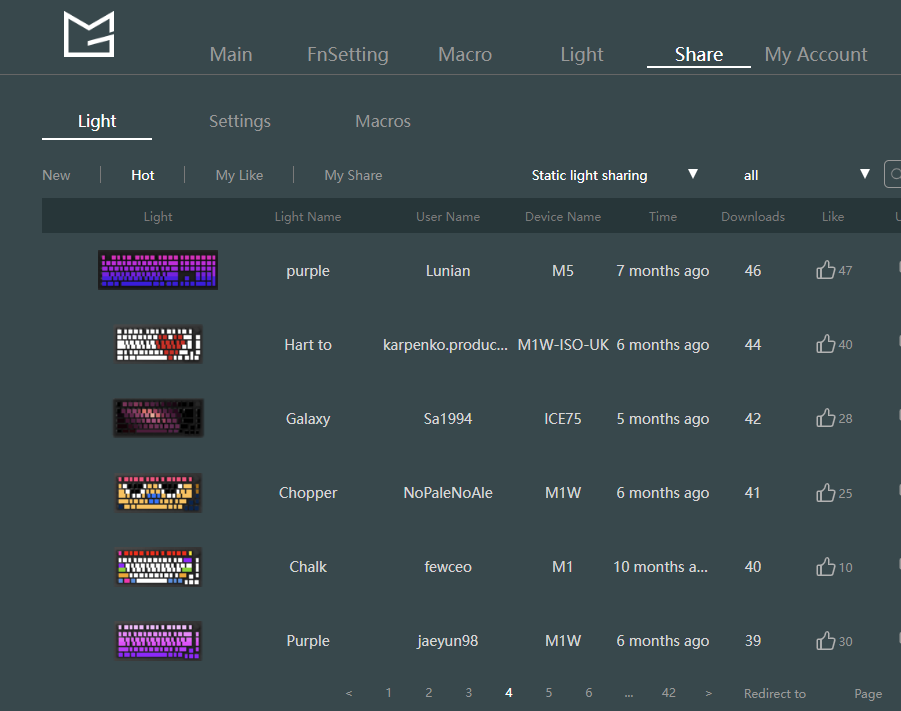The width and height of the screenshot is (901, 711).
Task: Click device name ICE75
Action: point(563,419)
